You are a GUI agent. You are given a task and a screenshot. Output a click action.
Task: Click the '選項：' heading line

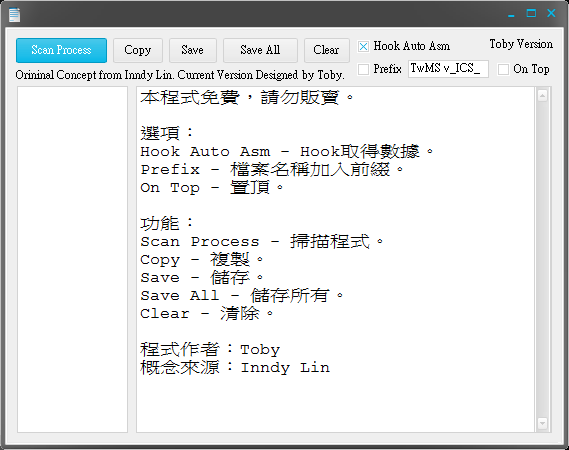click(x=167, y=134)
